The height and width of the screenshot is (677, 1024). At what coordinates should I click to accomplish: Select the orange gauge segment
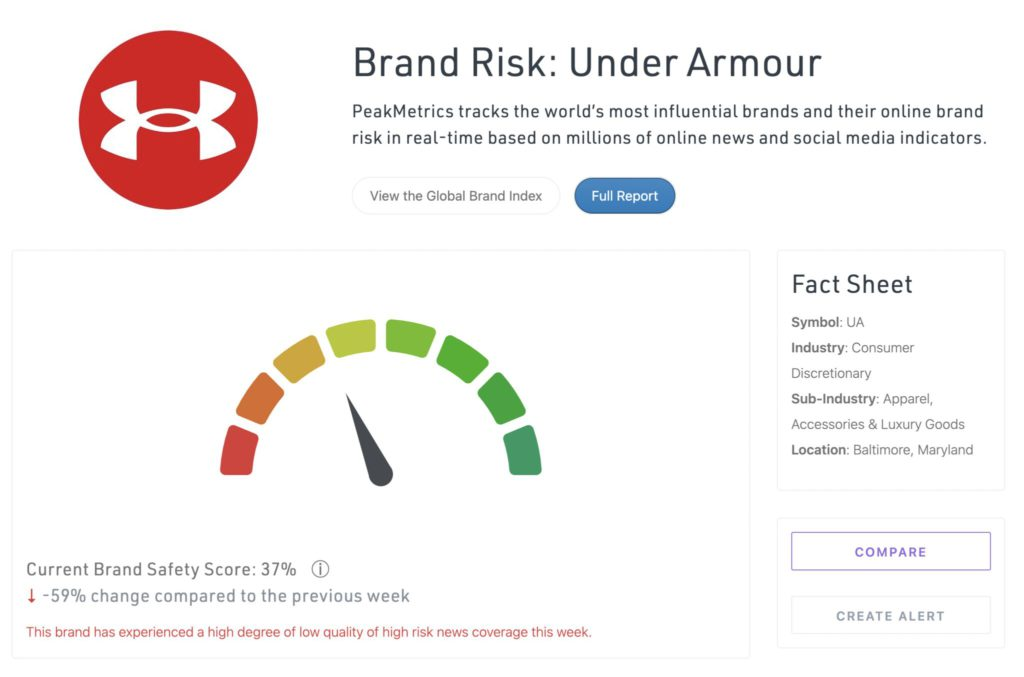(260, 398)
